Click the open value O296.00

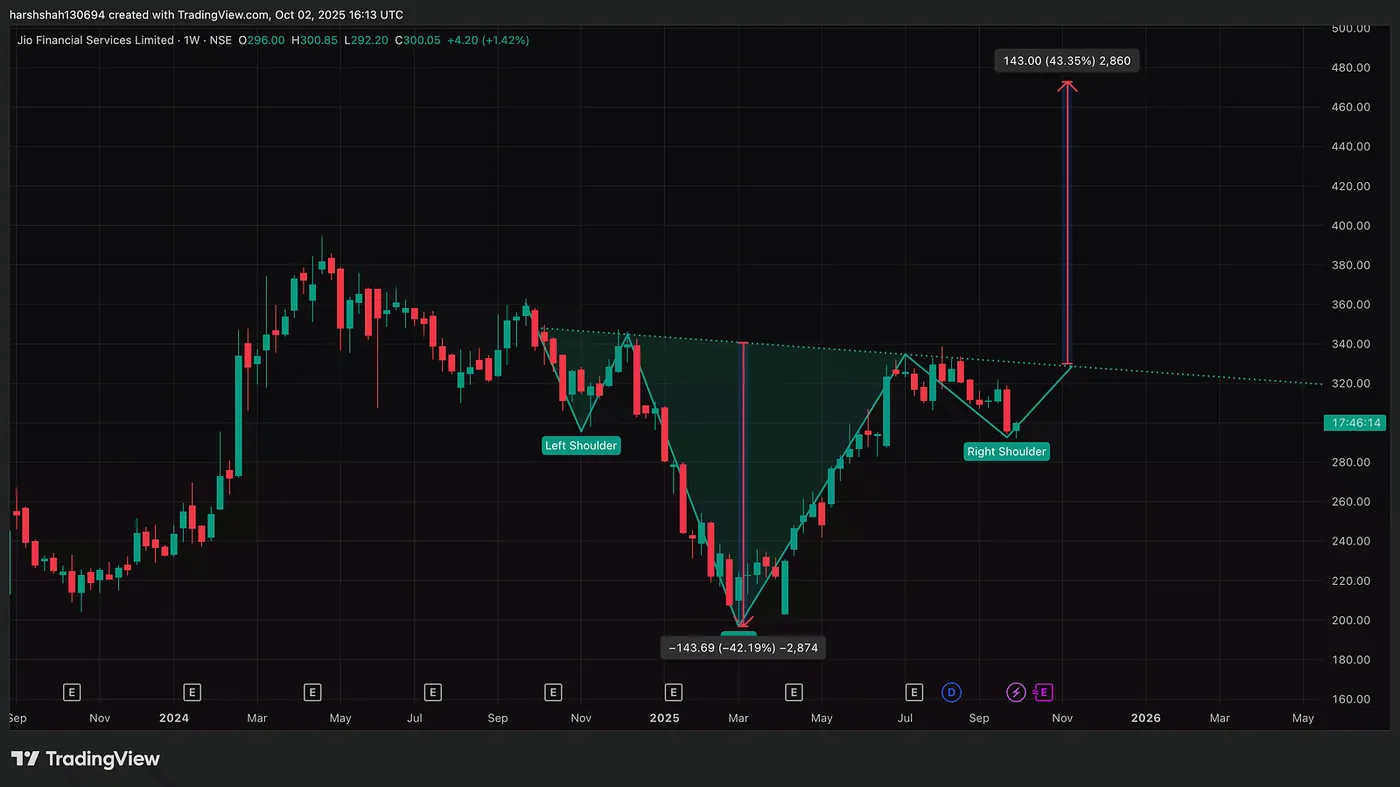tap(264, 40)
